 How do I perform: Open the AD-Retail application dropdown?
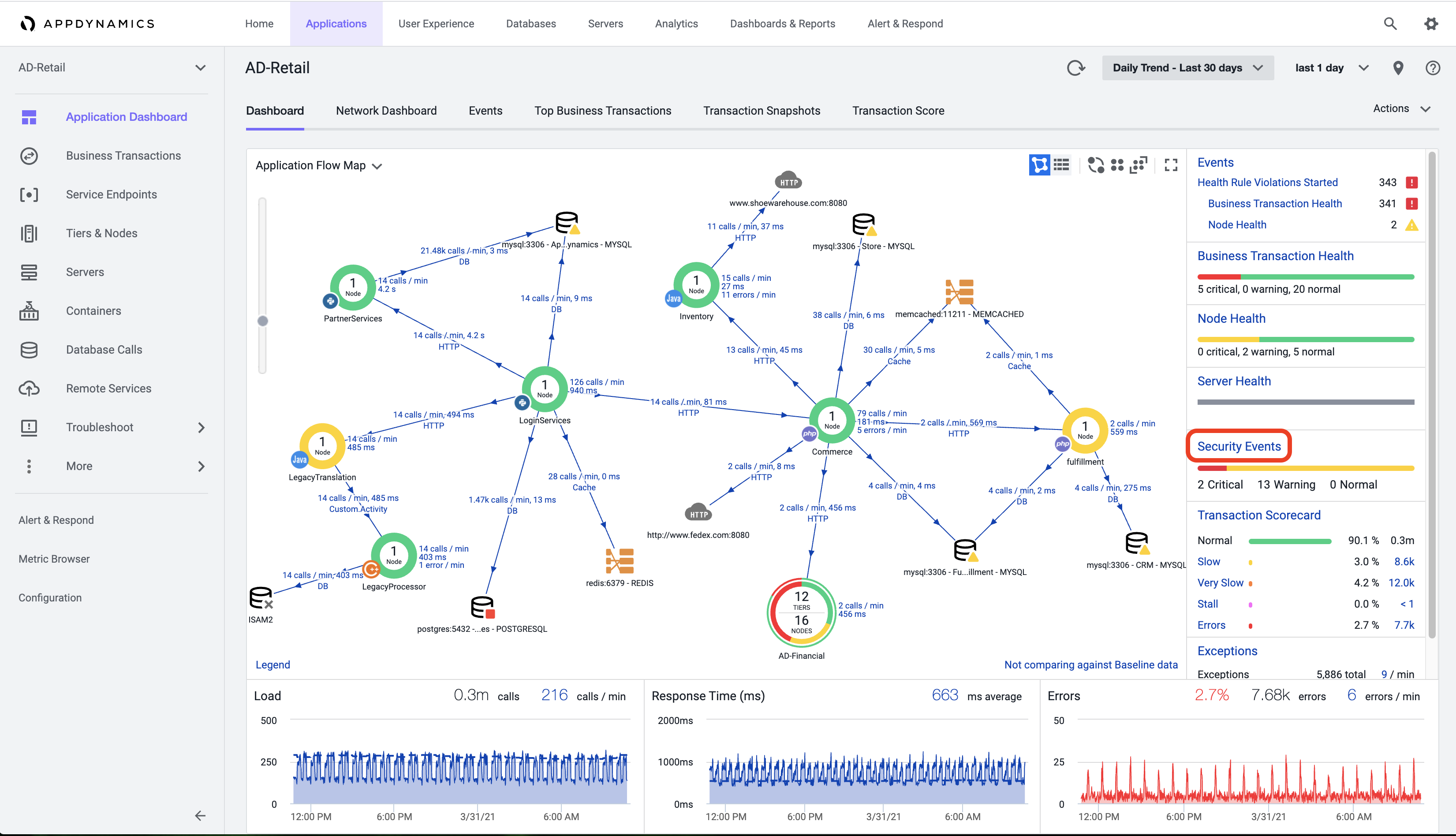112,68
